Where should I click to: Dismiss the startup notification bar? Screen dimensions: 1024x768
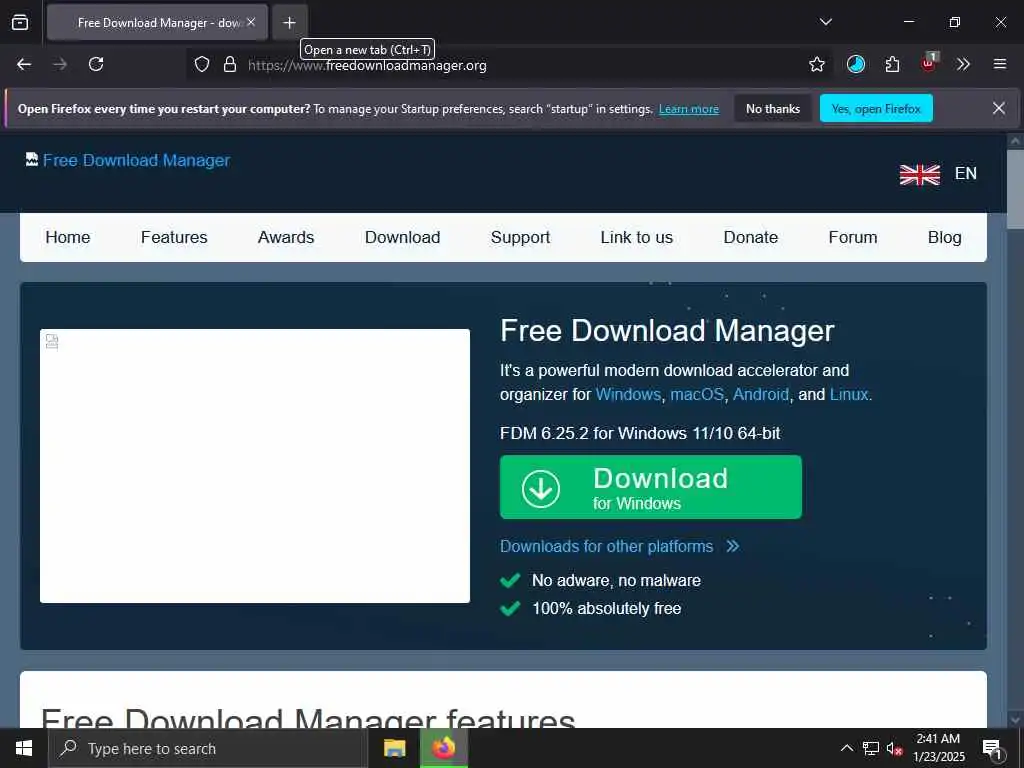coord(999,108)
